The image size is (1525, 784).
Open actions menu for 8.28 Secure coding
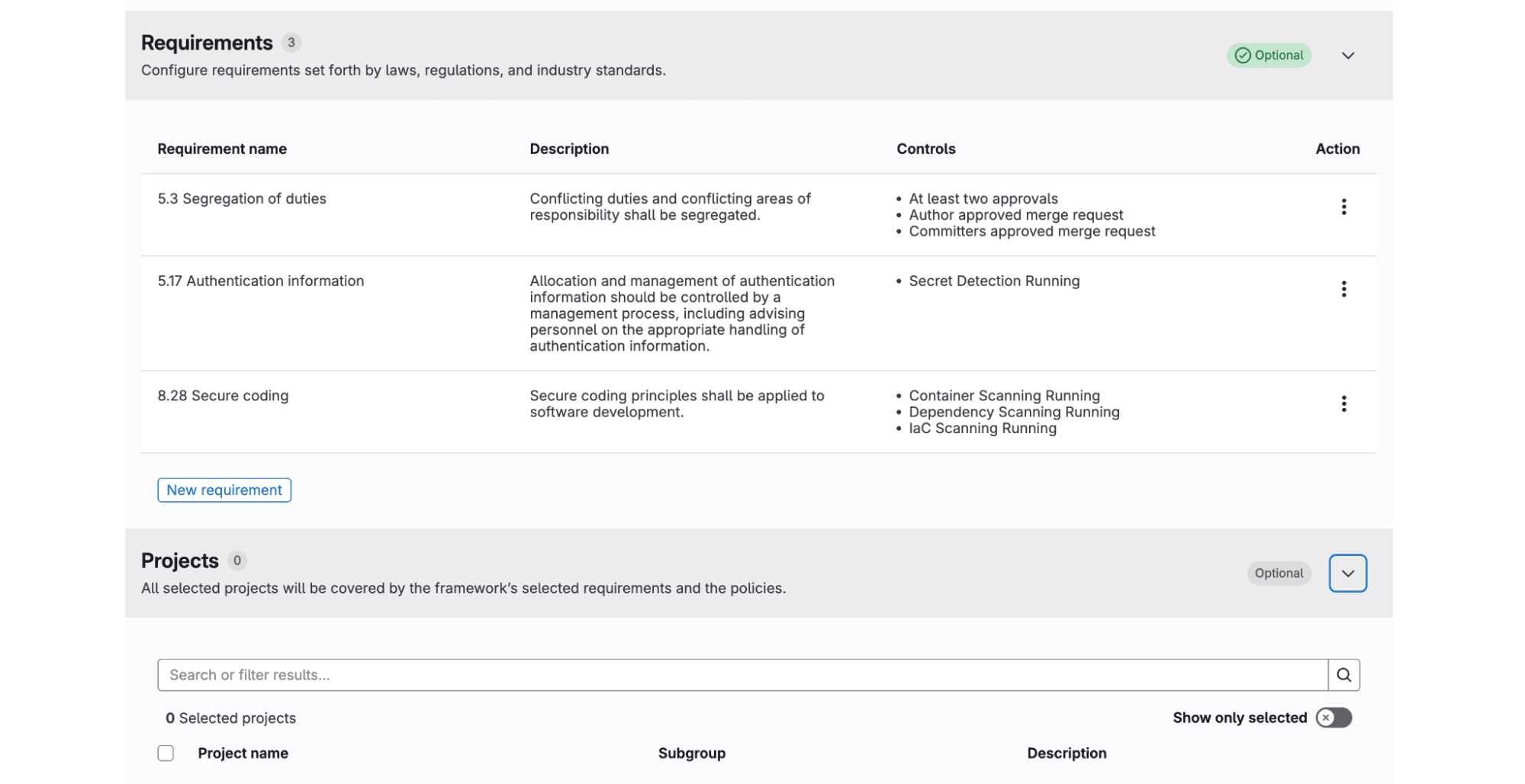(1343, 403)
